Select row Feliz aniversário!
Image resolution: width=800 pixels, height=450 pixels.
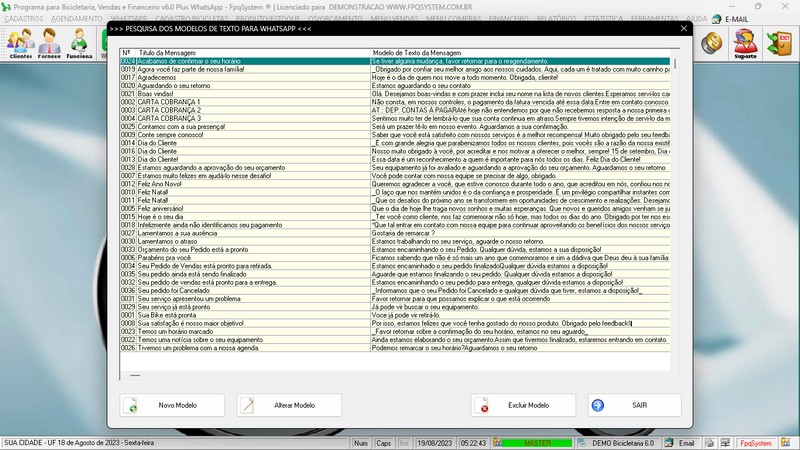(395, 209)
